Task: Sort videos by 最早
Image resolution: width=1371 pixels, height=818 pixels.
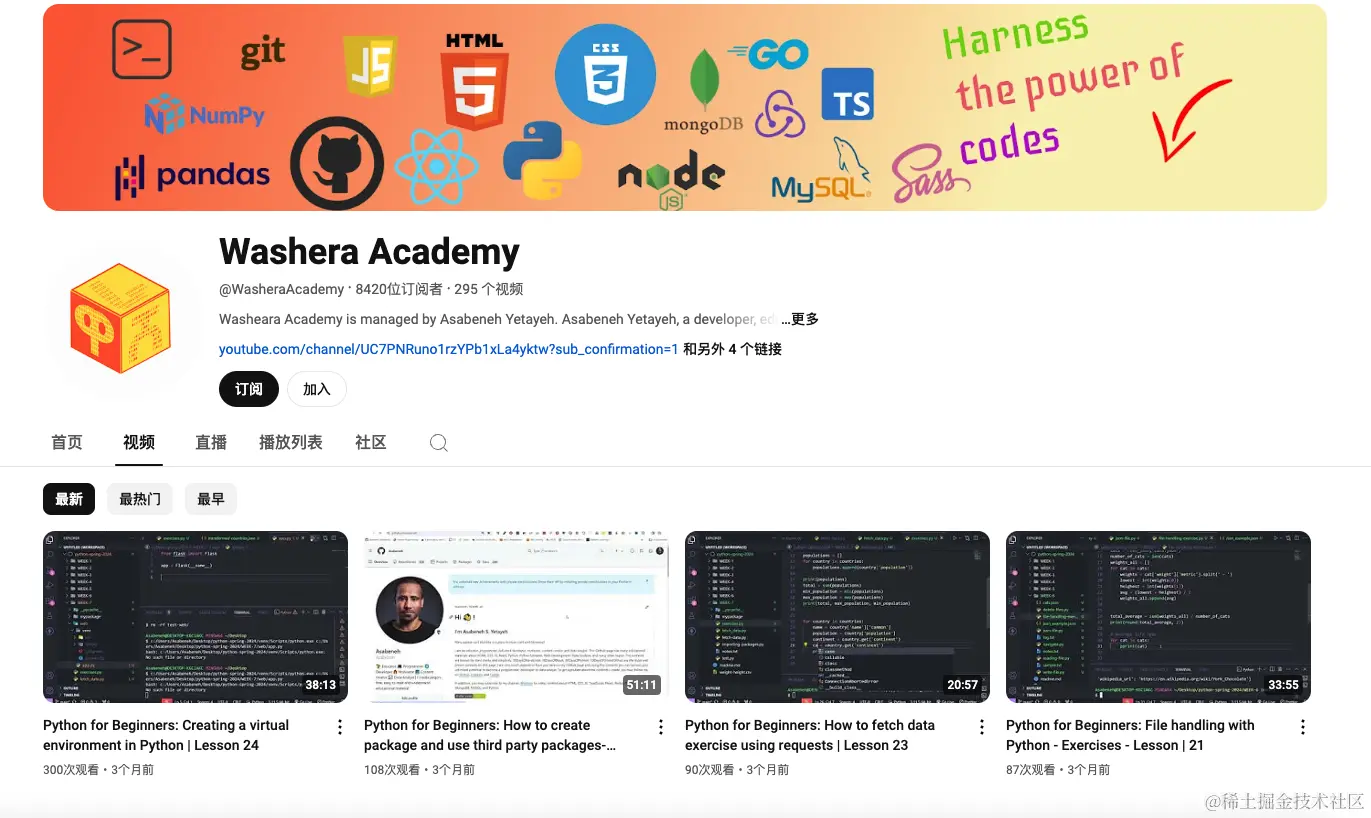Action: [x=211, y=499]
